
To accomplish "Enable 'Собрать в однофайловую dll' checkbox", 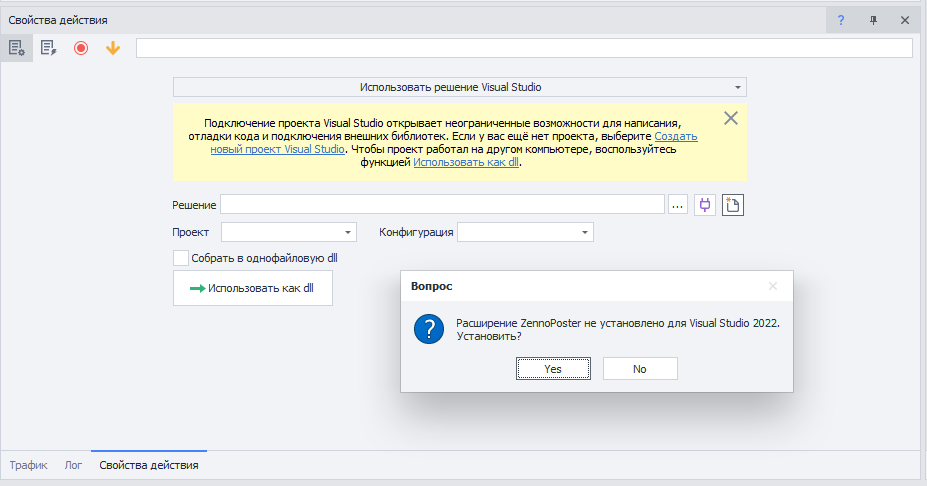I will [x=181, y=258].
